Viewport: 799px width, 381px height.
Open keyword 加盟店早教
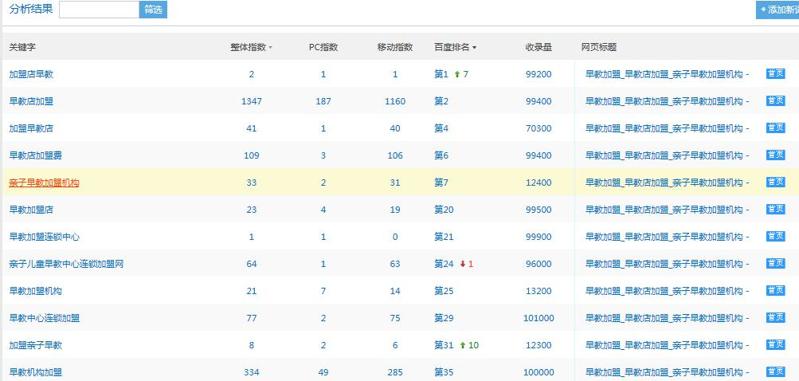click(31, 74)
